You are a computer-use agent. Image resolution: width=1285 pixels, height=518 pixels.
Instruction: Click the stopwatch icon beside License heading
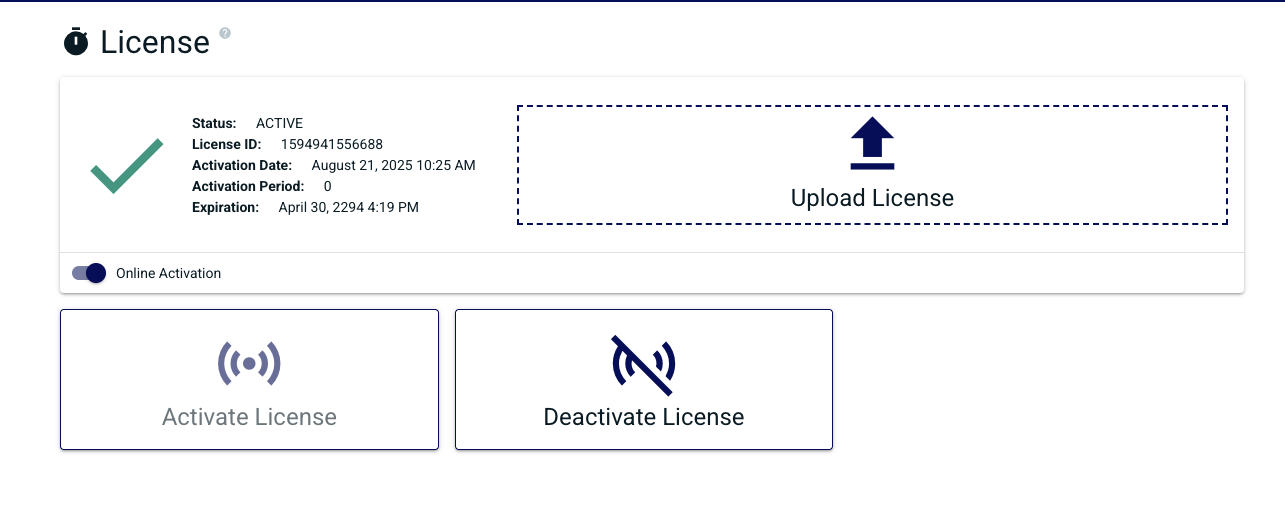[x=76, y=42]
